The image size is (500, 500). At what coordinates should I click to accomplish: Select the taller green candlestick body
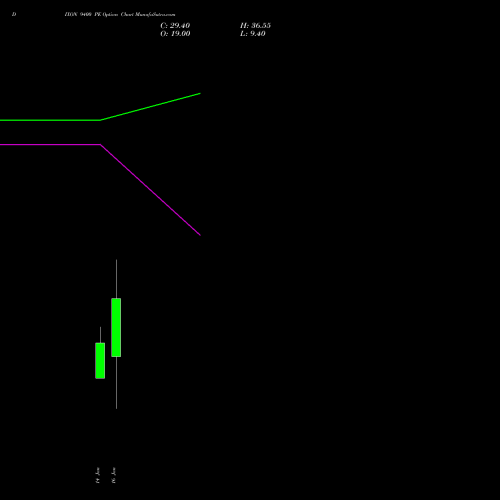coord(116,327)
